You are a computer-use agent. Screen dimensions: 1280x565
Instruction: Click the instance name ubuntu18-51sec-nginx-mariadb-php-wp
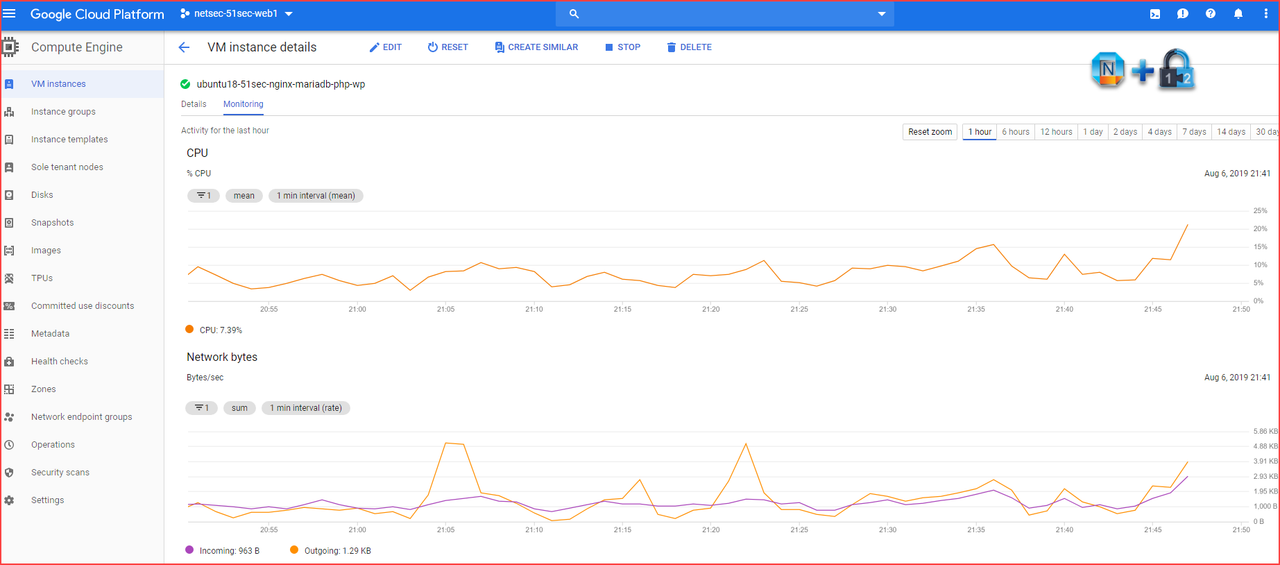click(x=281, y=84)
